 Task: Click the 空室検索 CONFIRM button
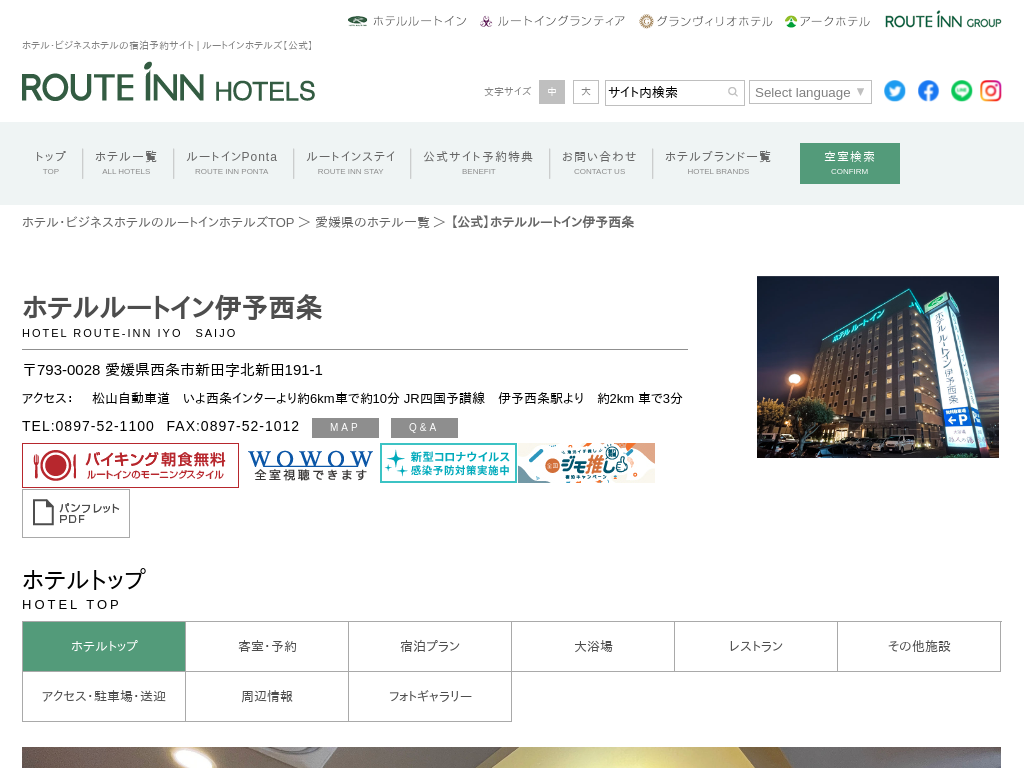coord(850,163)
